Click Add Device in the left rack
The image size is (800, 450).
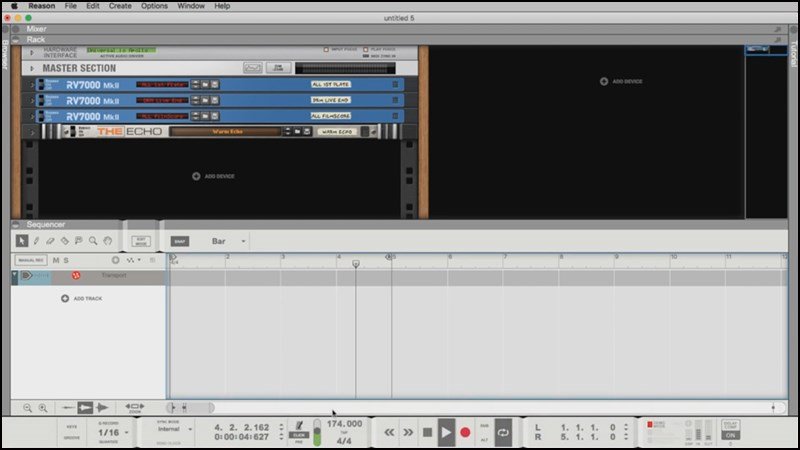213,176
